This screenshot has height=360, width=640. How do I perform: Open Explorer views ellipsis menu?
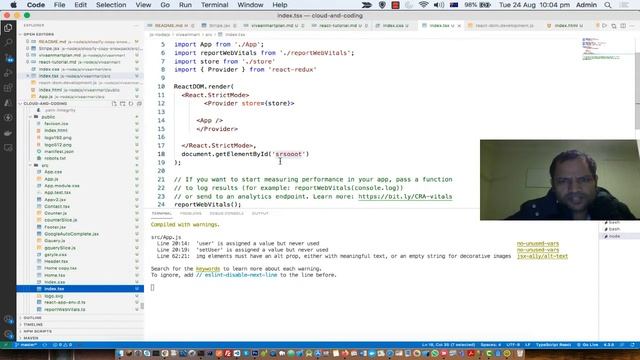point(136,25)
